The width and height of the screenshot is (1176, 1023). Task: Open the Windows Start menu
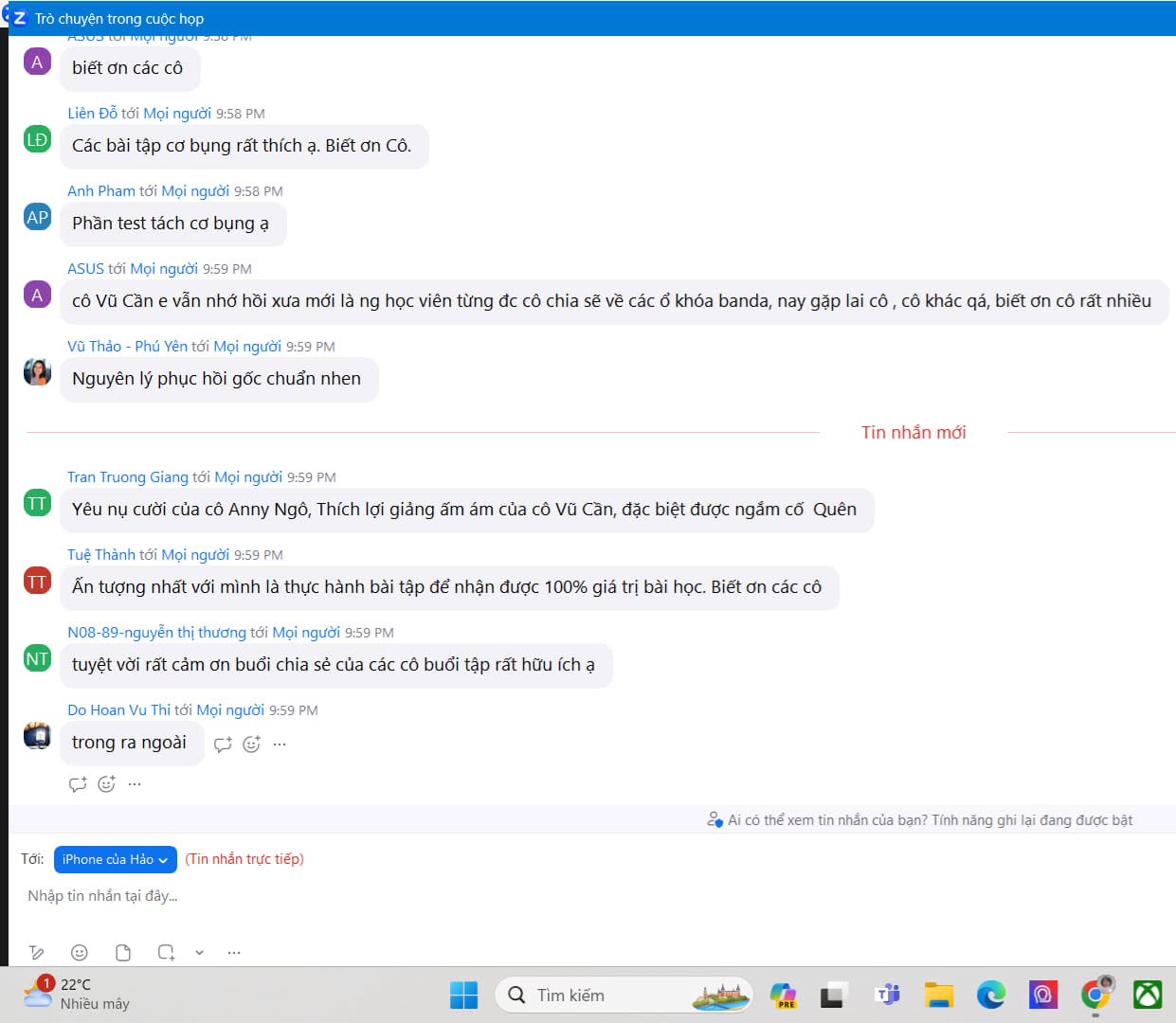[x=463, y=996]
